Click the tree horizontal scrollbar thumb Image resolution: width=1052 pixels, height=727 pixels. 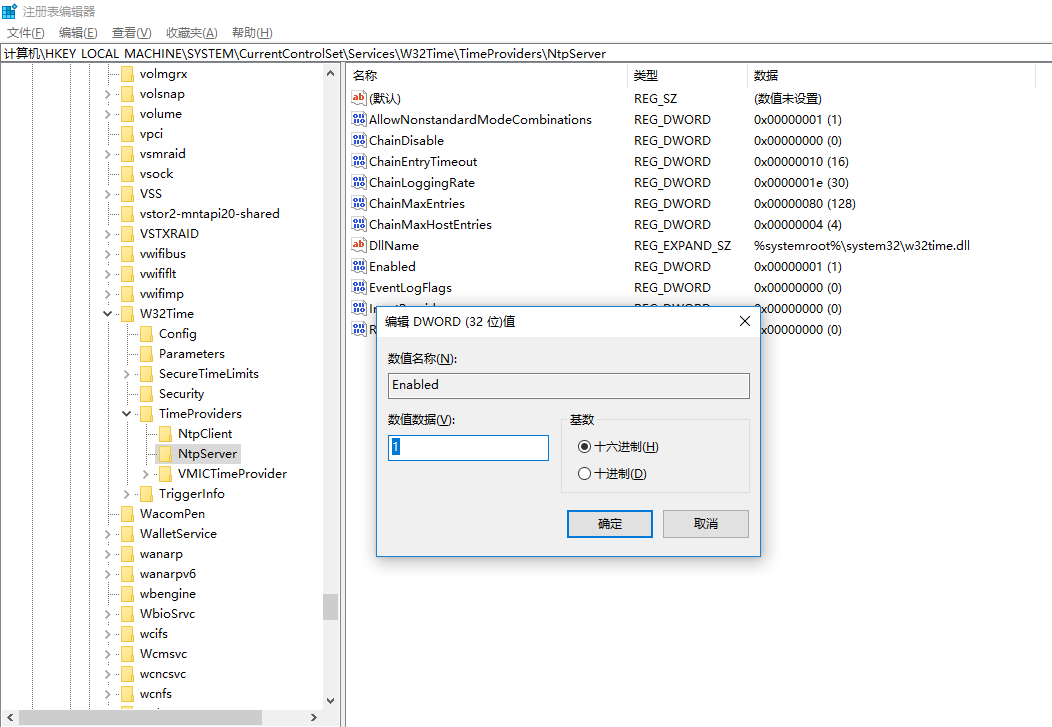140,718
